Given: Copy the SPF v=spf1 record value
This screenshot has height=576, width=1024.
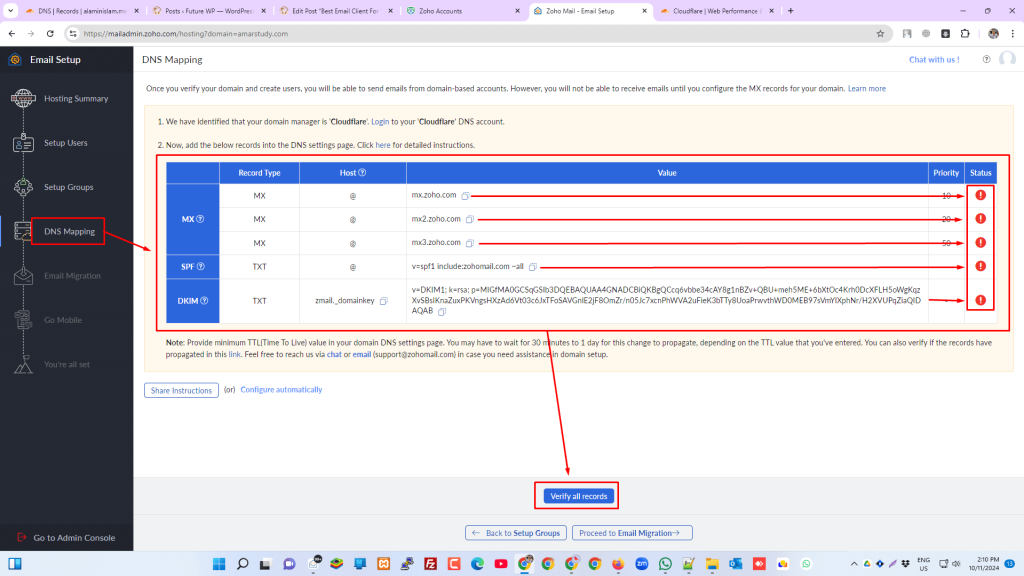Looking at the screenshot, I should click(x=533, y=266).
